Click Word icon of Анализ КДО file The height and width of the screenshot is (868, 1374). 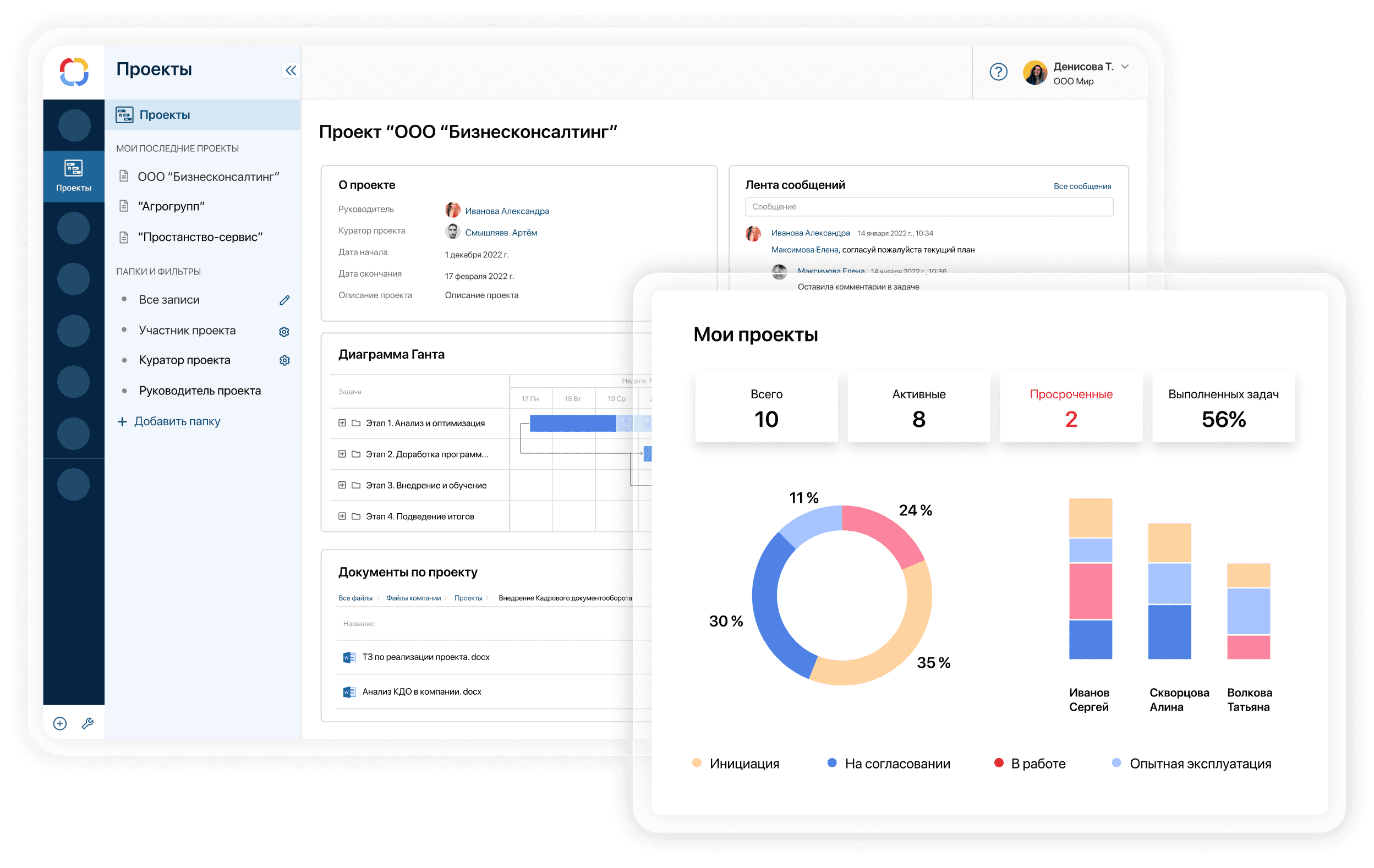349,692
